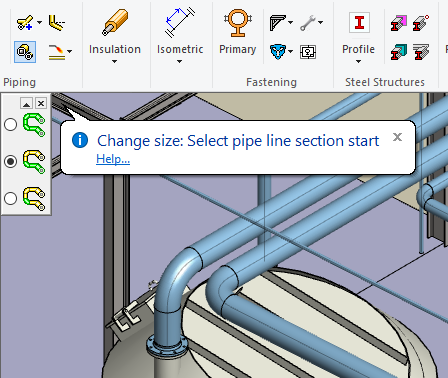Select the magenta steel profile extension icon

[399, 23]
